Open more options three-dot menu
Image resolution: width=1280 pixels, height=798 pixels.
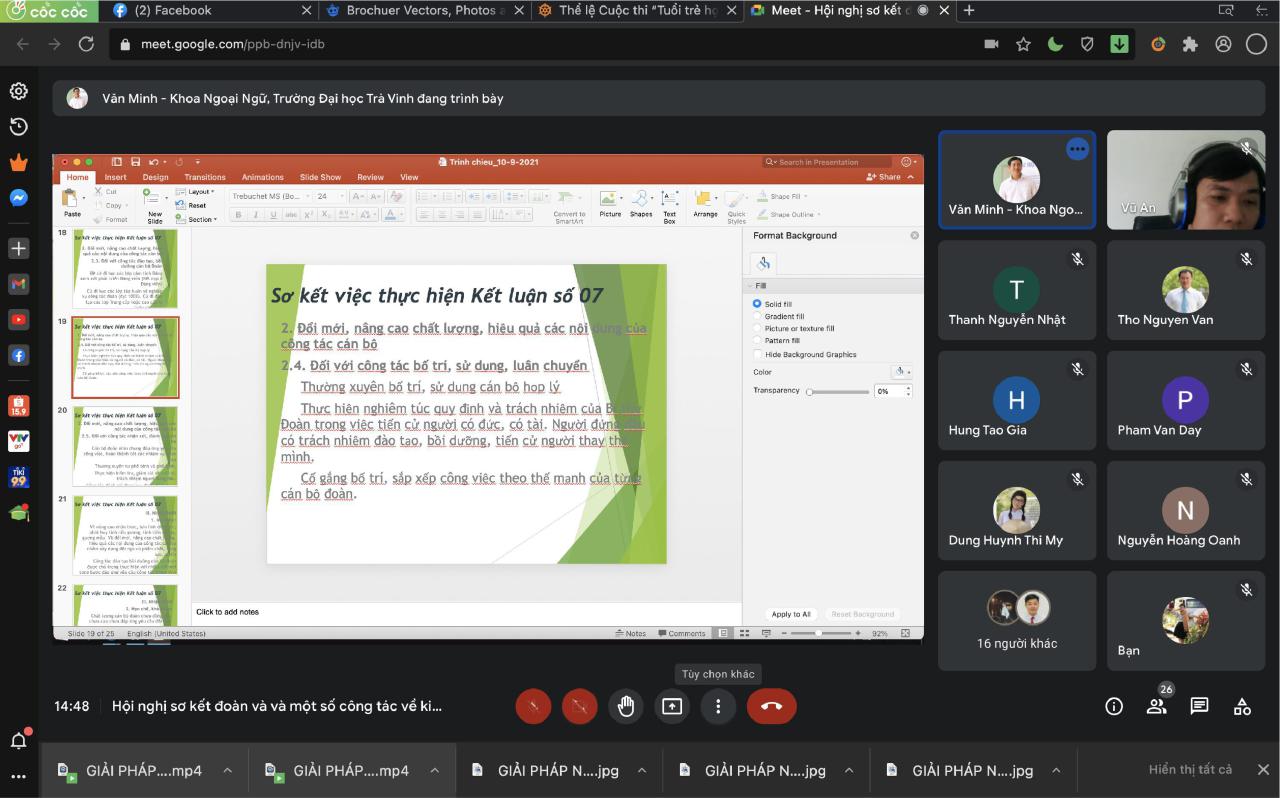click(718, 706)
